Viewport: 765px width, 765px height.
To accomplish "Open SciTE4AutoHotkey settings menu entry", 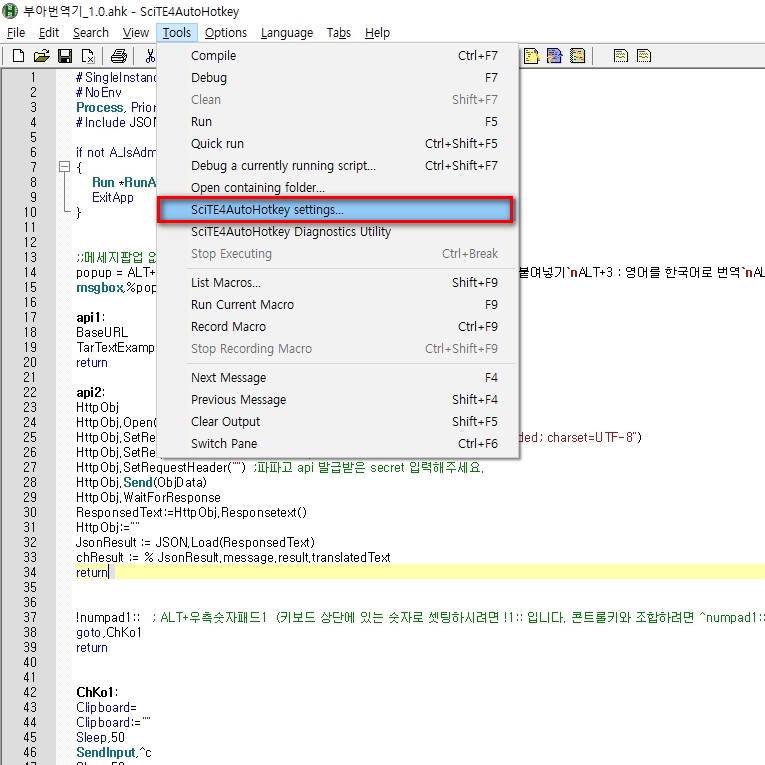I will [335, 210].
